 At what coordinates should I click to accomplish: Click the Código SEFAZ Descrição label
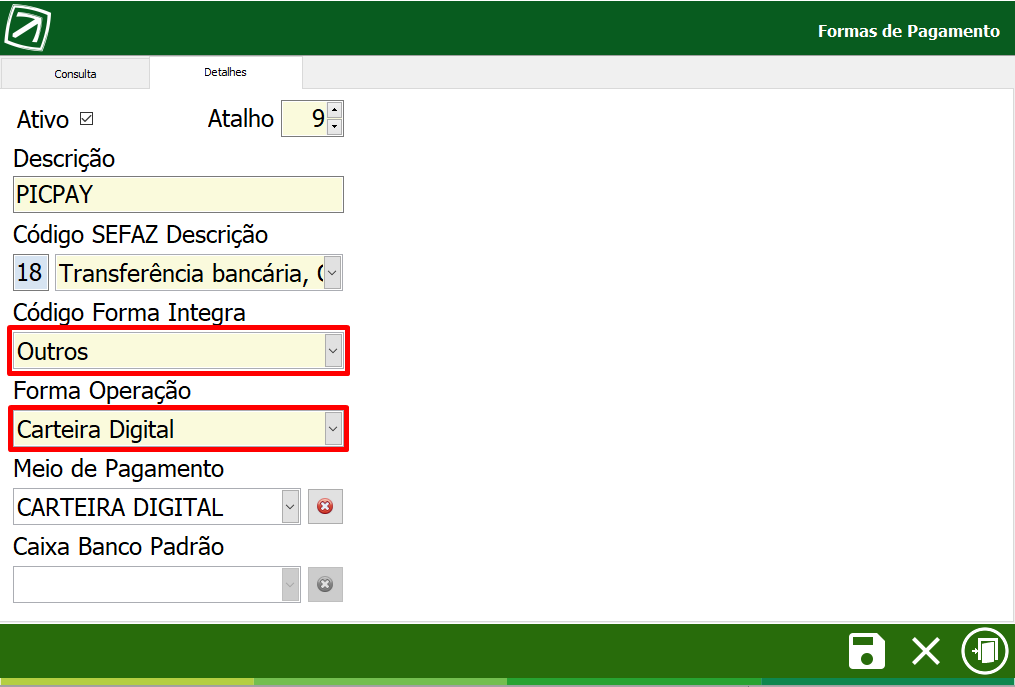click(140, 235)
